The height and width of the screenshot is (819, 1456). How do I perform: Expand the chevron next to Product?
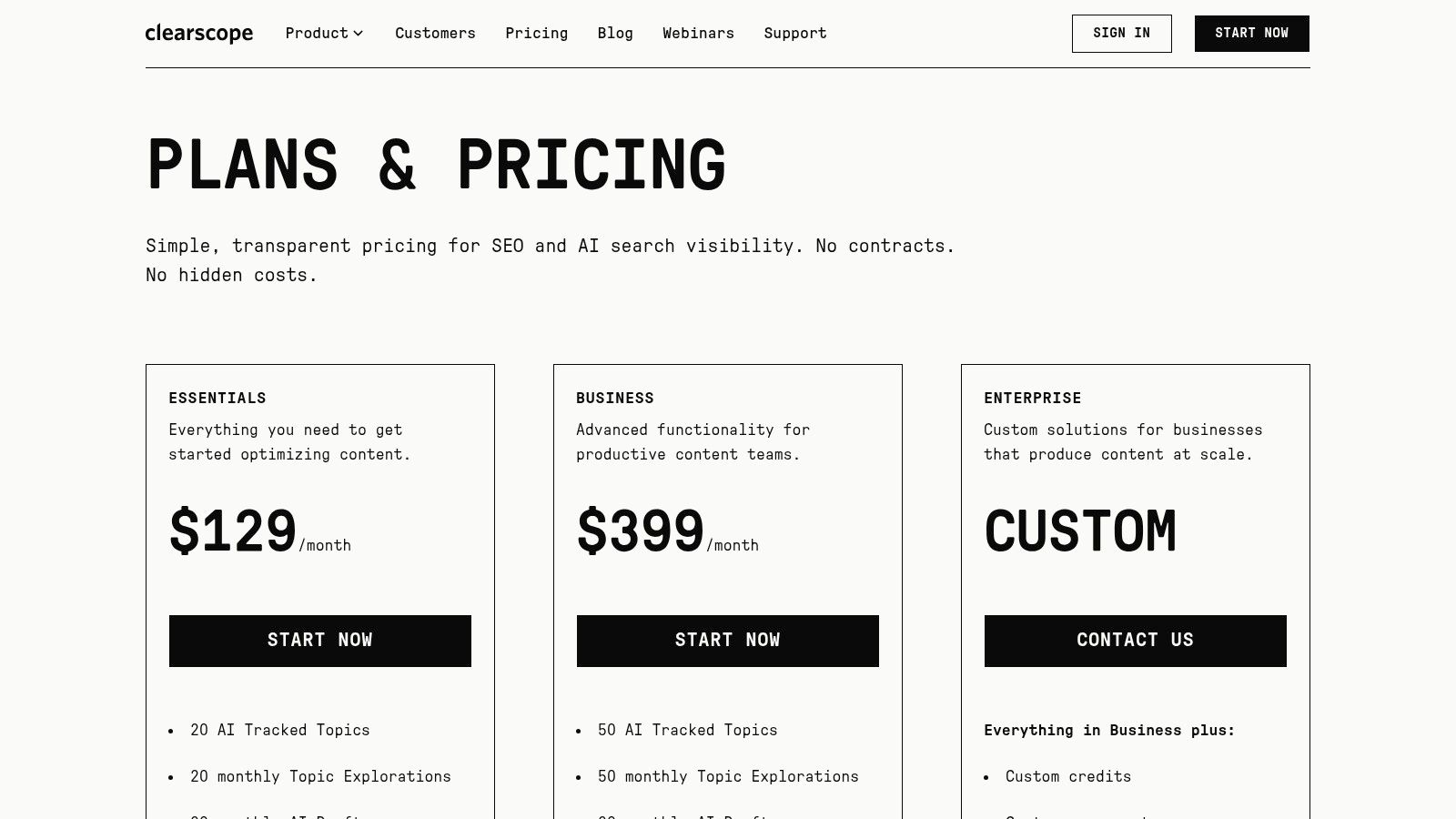359,34
